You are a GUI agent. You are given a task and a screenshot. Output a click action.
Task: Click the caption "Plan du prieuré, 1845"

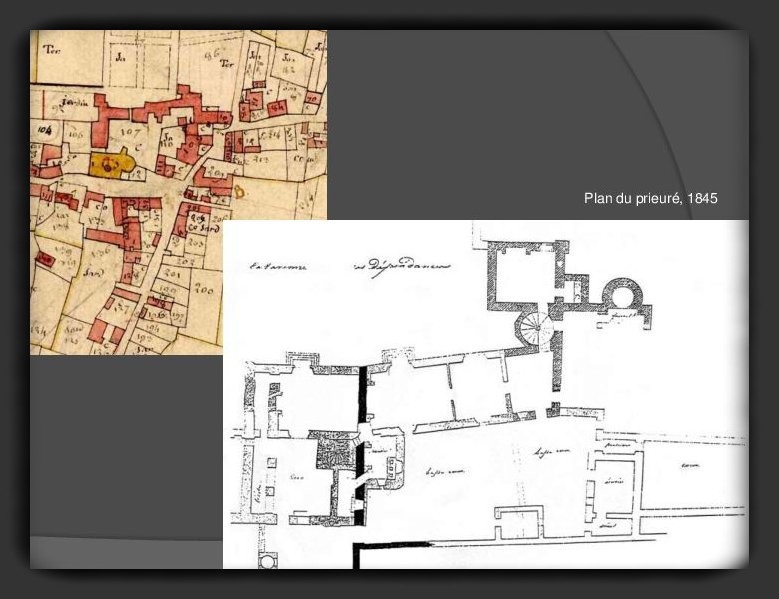click(650, 199)
